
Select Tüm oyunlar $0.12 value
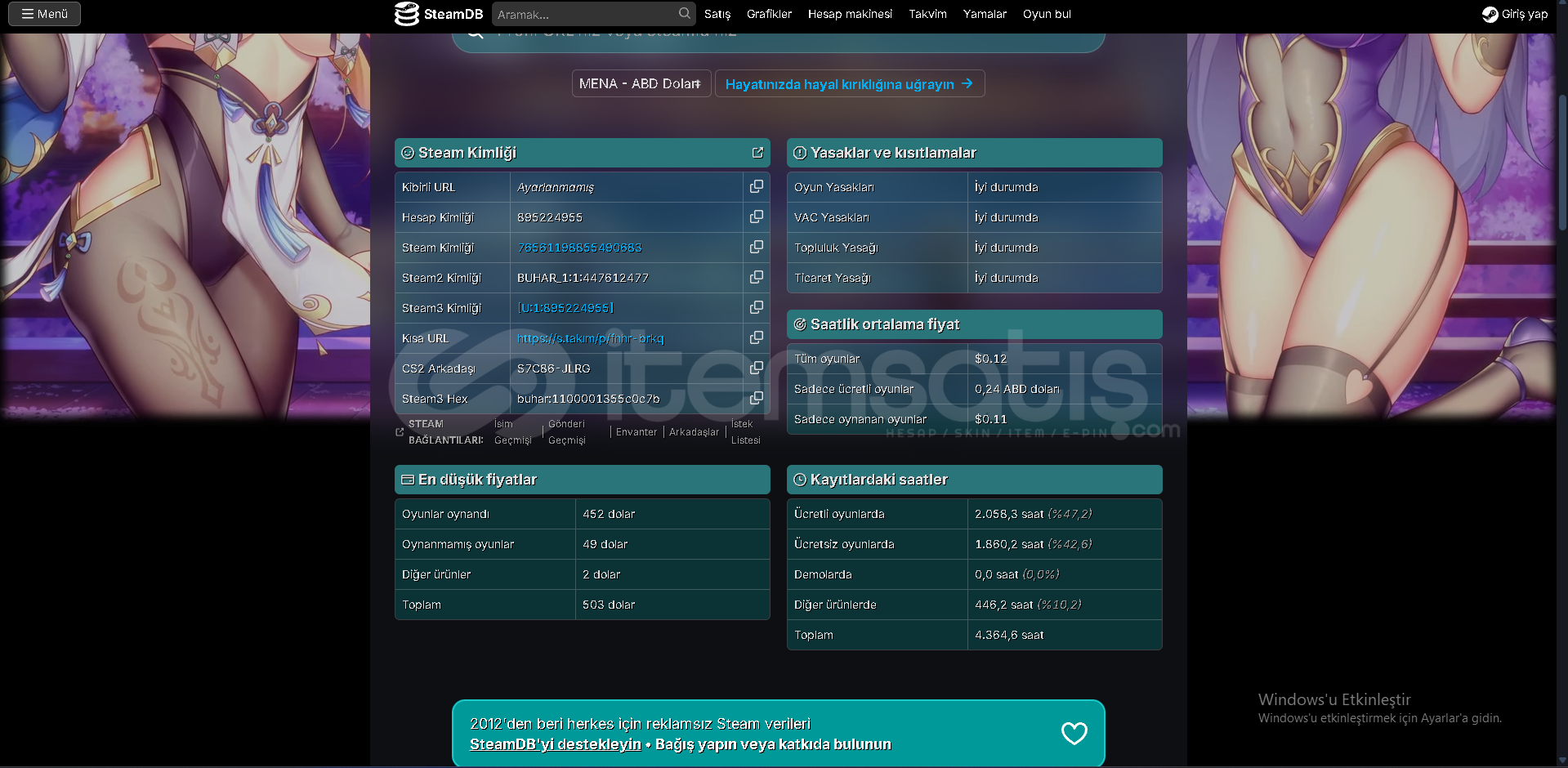click(x=990, y=359)
